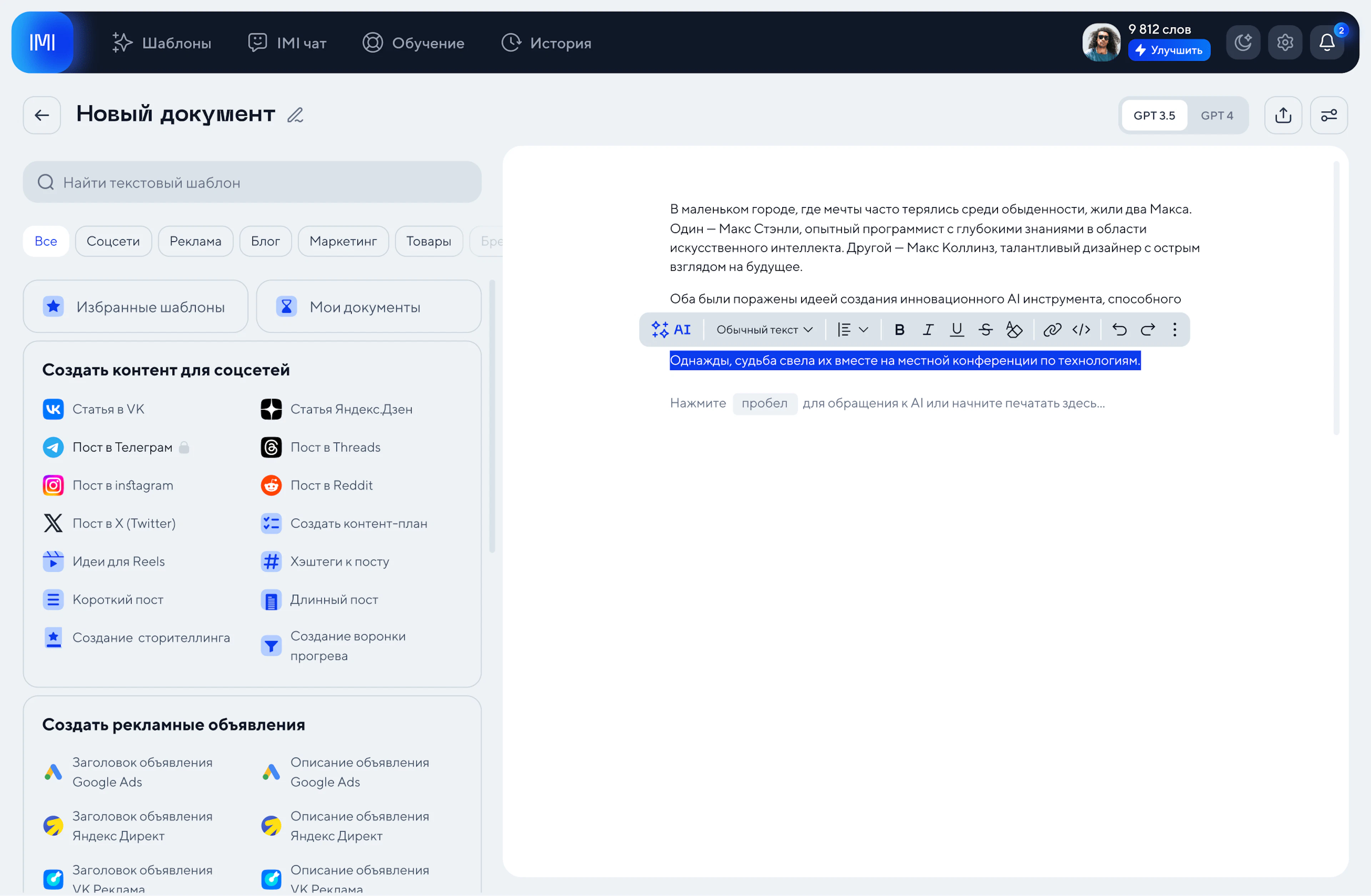This screenshot has width=1371, height=896.
Task: Click Хэштеги к посту hash icon
Action: (x=271, y=561)
